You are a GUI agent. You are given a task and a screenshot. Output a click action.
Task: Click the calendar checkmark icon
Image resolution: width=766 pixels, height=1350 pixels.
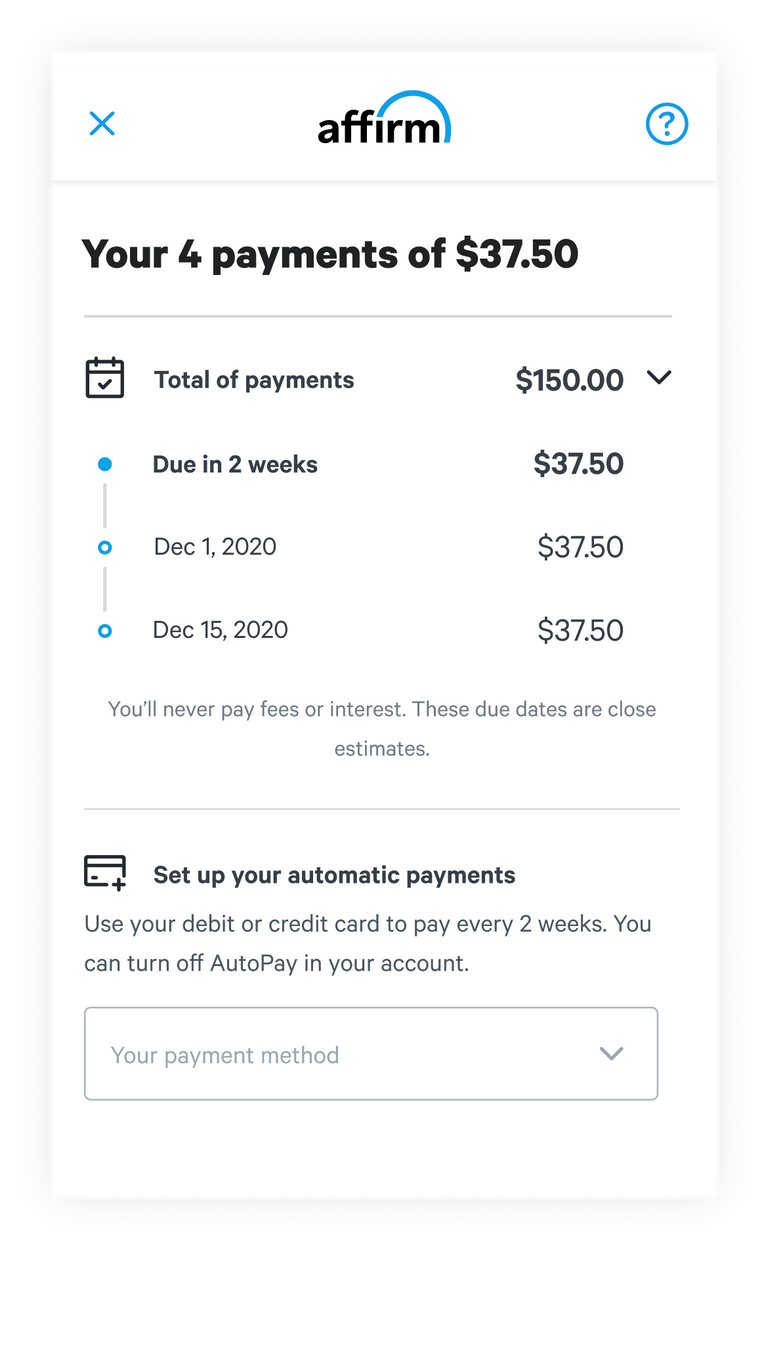[105, 378]
